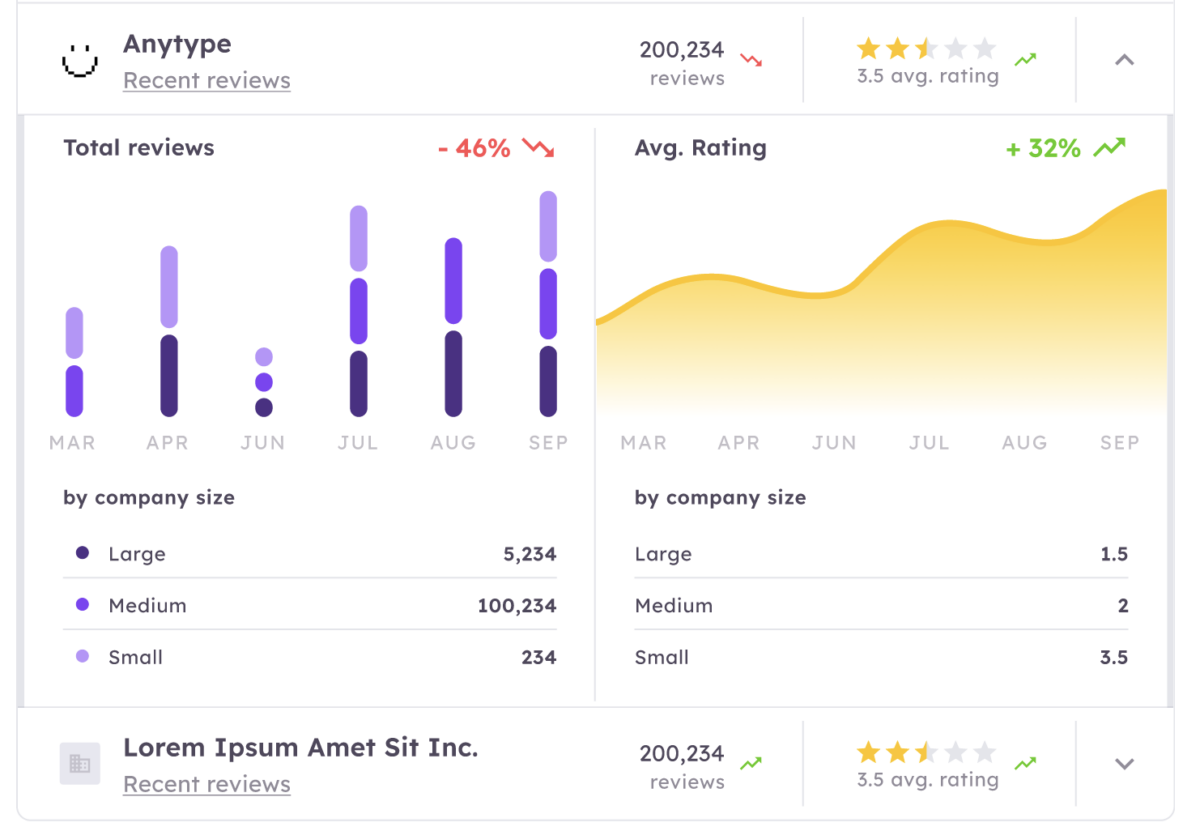
Task: Click the JUN dots in Total reviews chart
Action: pos(264,382)
